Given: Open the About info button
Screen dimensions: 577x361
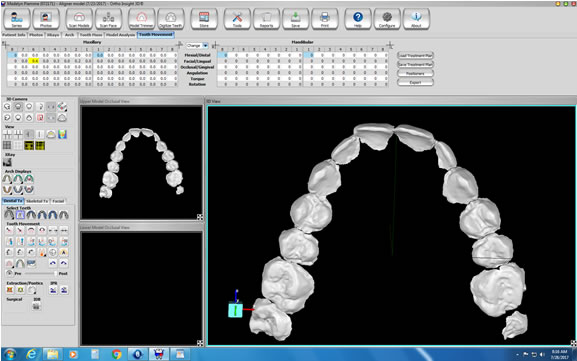Looking at the screenshot, I should [x=416, y=19].
